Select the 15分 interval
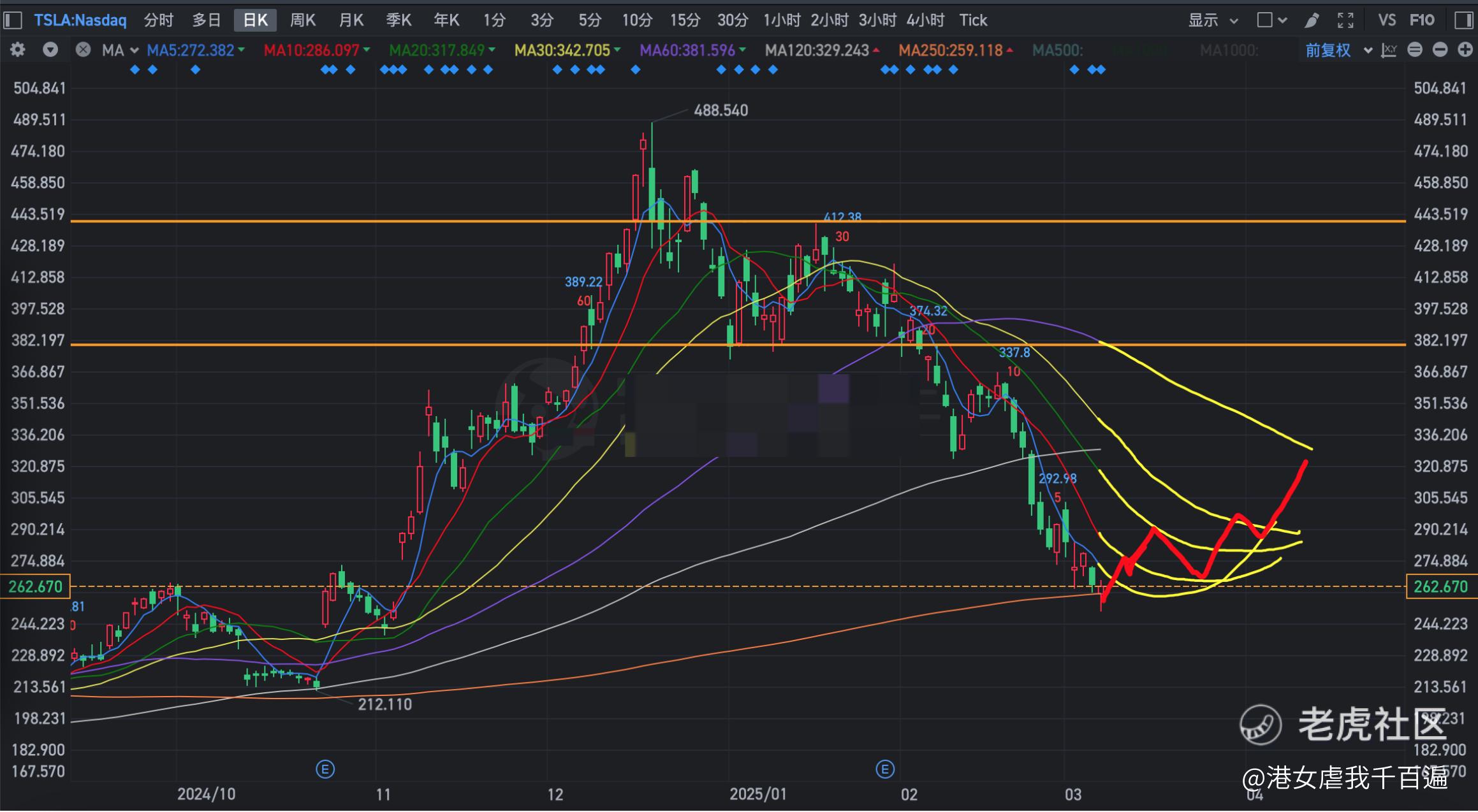Image resolution: width=1478 pixels, height=812 pixels. coord(685,20)
